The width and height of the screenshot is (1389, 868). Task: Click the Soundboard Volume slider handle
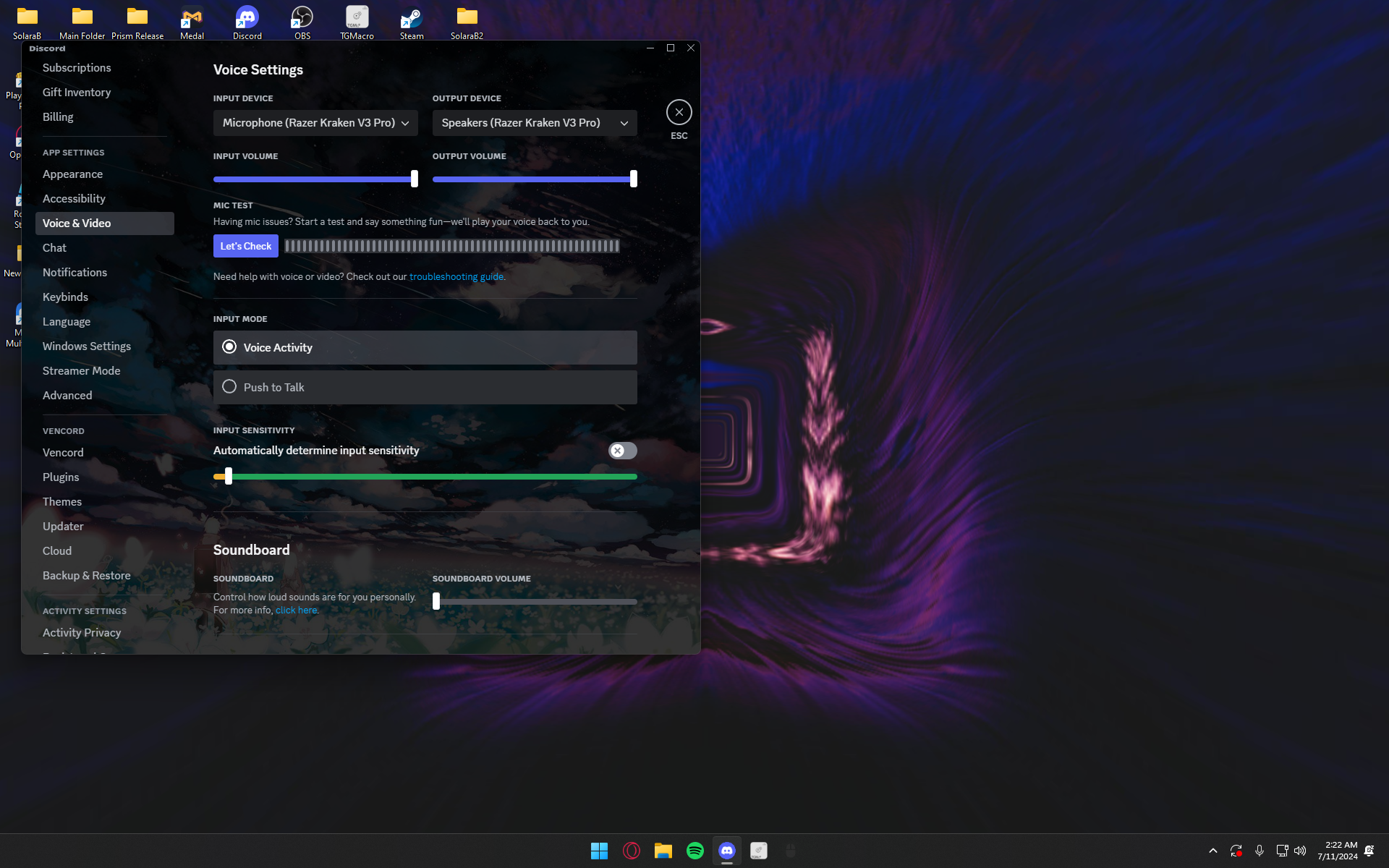[x=436, y=601]
